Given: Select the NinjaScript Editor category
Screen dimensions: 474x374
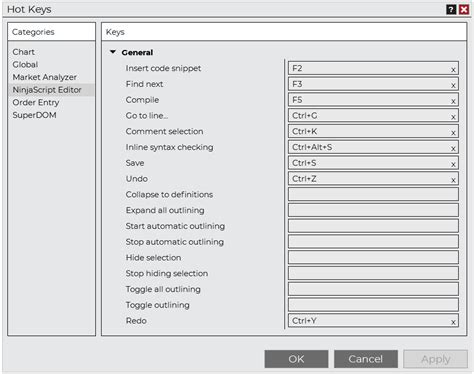Looking at the screenshot, I should 51,90.
